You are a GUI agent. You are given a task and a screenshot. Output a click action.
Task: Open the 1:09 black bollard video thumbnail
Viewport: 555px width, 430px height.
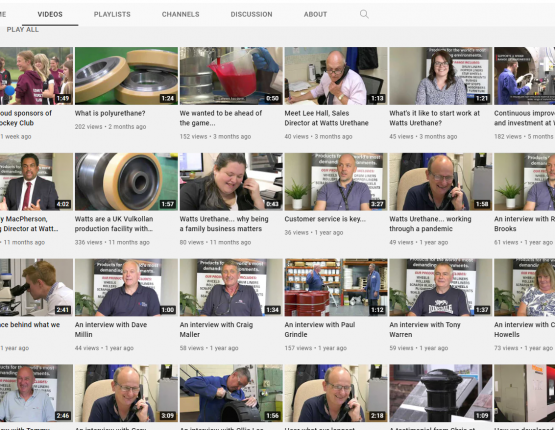coord(441,393)
